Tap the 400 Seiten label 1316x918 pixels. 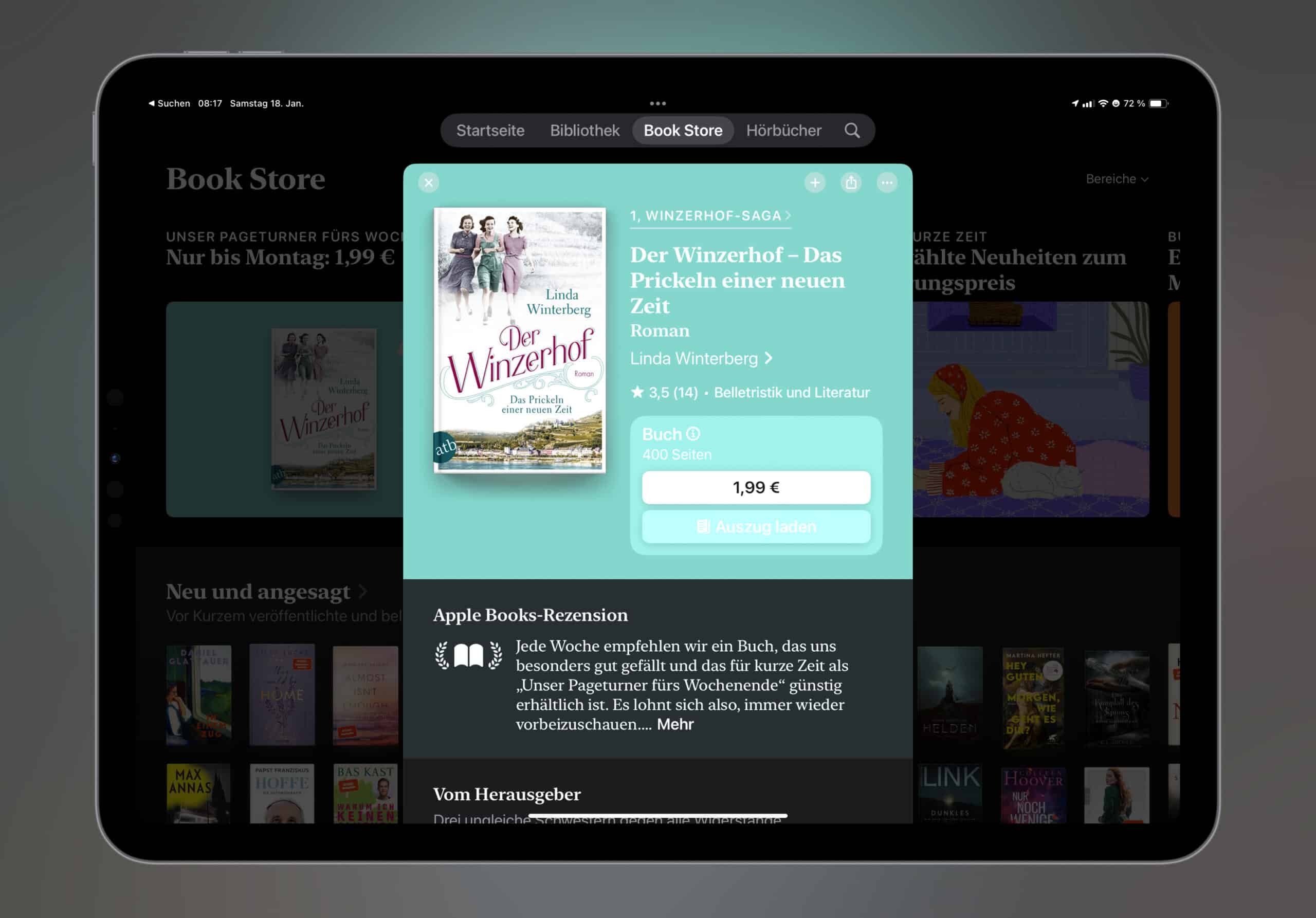click(x=677, y=454)
